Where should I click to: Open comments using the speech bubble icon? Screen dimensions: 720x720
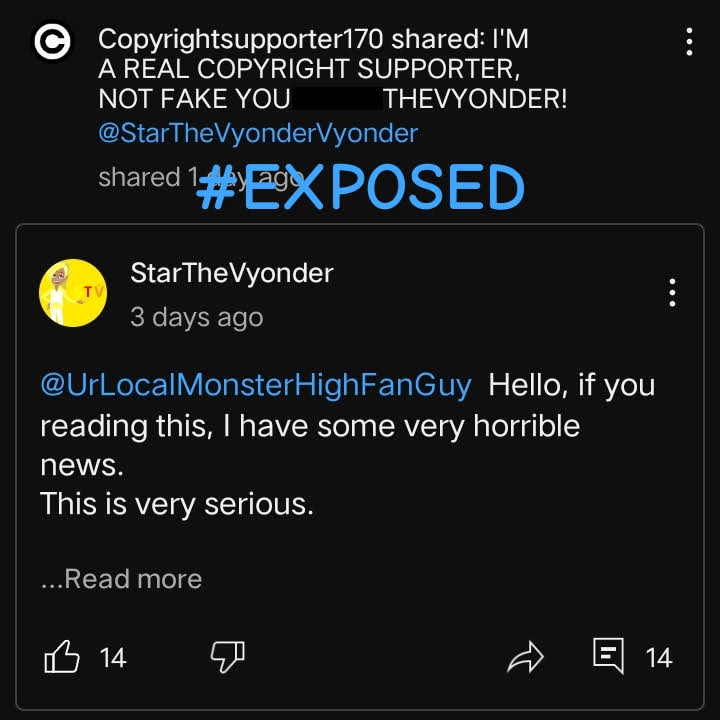pyautogui.click(x=608, y=655)
